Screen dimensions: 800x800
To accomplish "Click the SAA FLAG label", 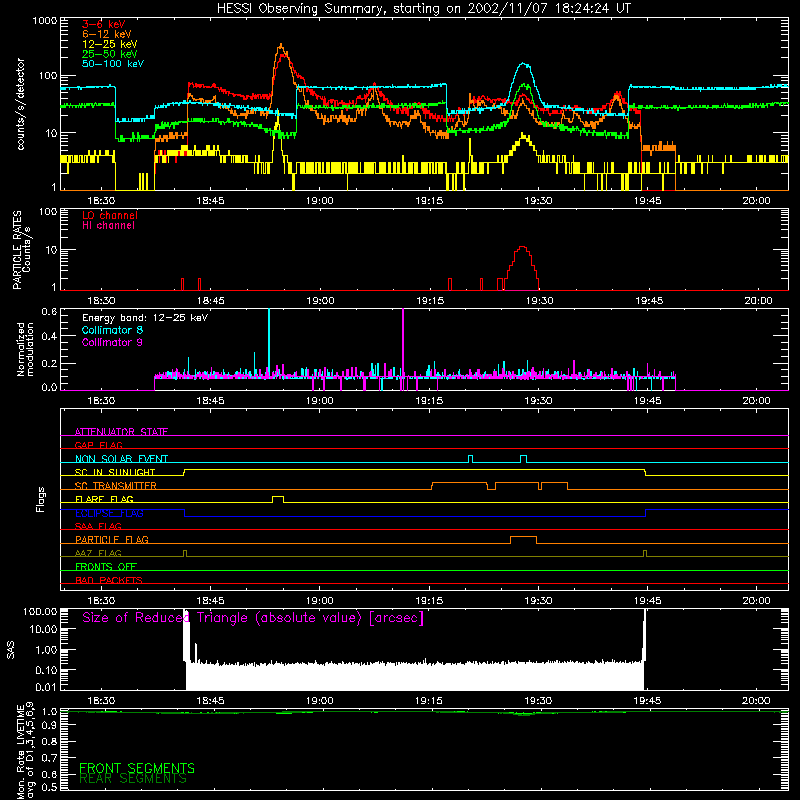I will point(98,526).
